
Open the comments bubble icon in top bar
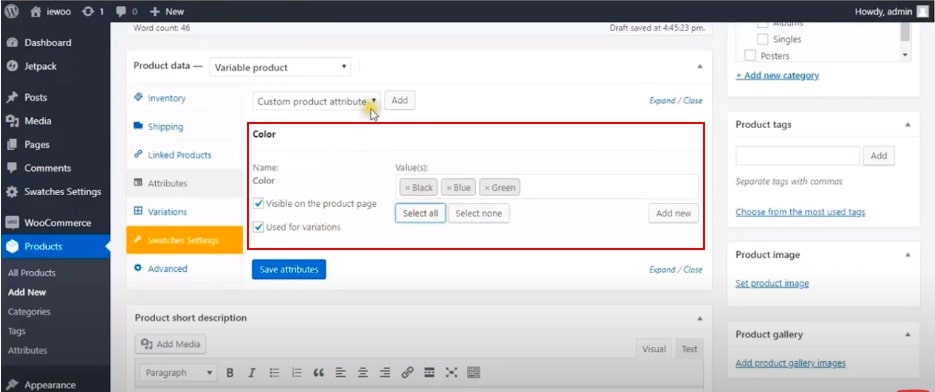(121, 11)
